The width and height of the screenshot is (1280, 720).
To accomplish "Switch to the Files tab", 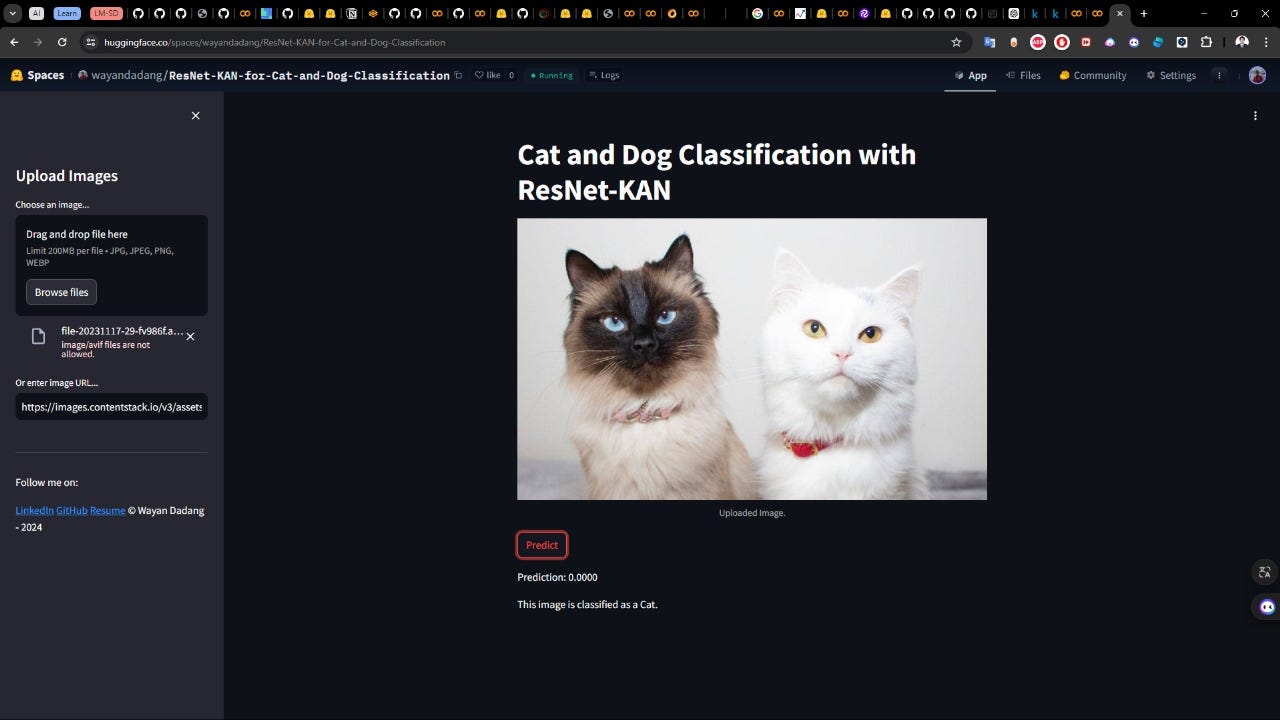I will tap(1023, 75).
